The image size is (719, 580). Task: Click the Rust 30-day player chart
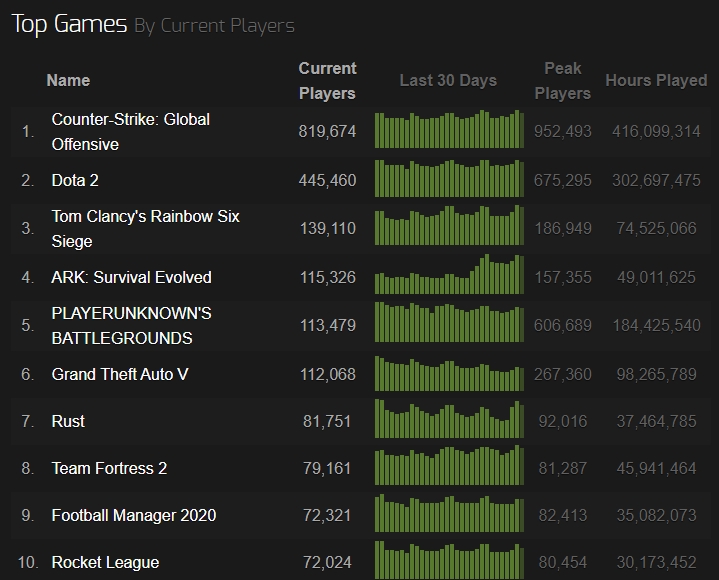449,418
